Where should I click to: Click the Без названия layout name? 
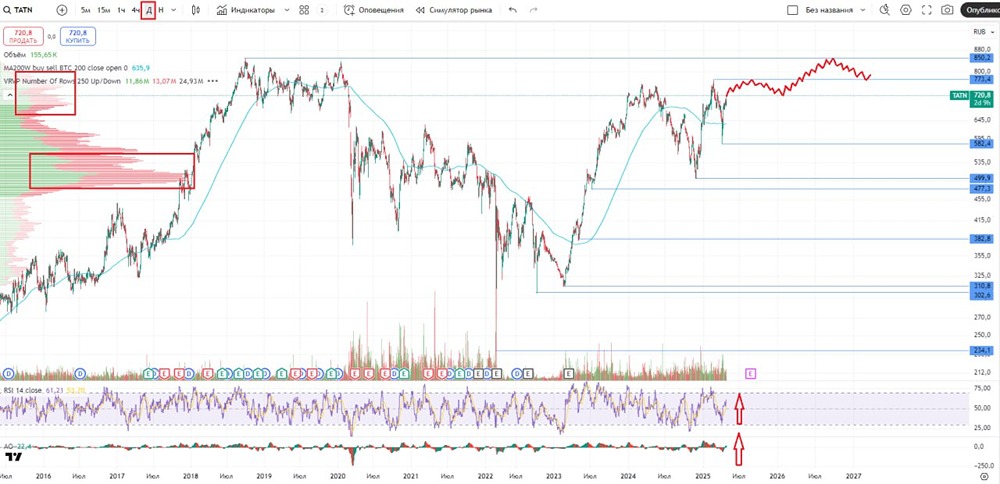(829, 10)
